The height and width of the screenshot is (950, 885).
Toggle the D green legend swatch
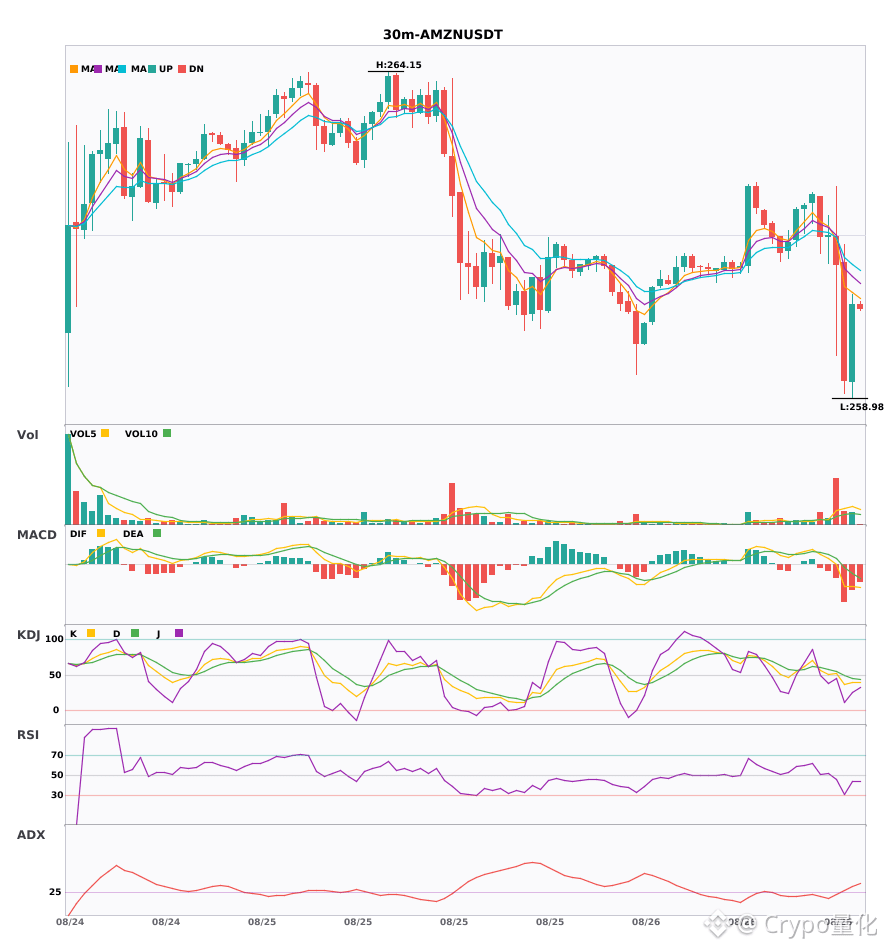[135, 633]
